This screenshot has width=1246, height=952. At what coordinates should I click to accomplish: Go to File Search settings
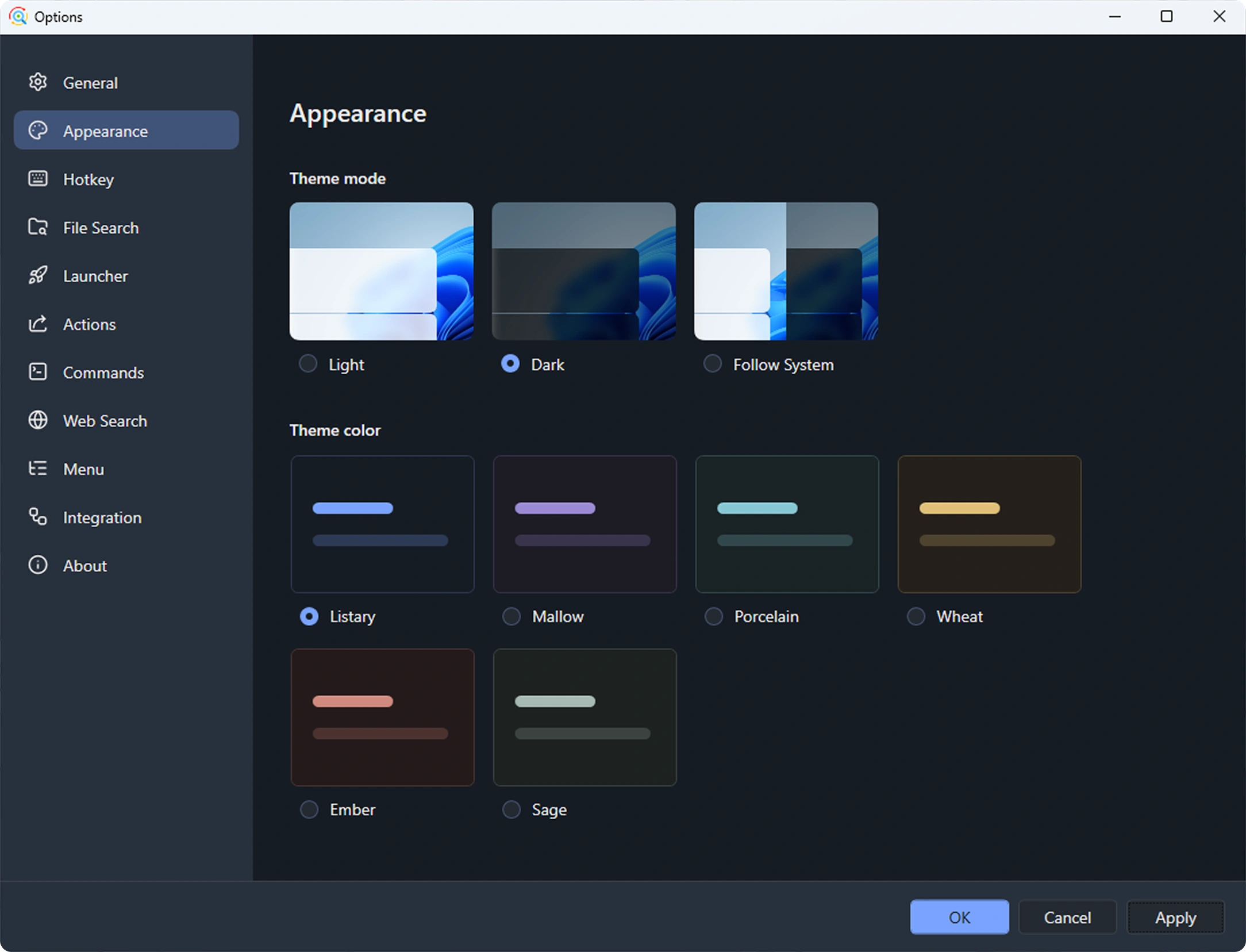tap(101, 228)
